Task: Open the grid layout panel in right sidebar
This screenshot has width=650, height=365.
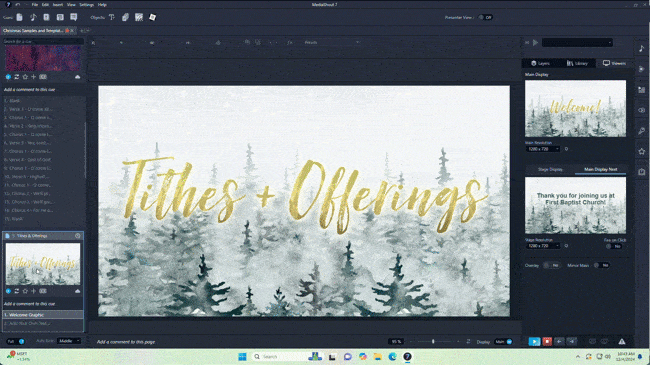Action: click(641, 90)
